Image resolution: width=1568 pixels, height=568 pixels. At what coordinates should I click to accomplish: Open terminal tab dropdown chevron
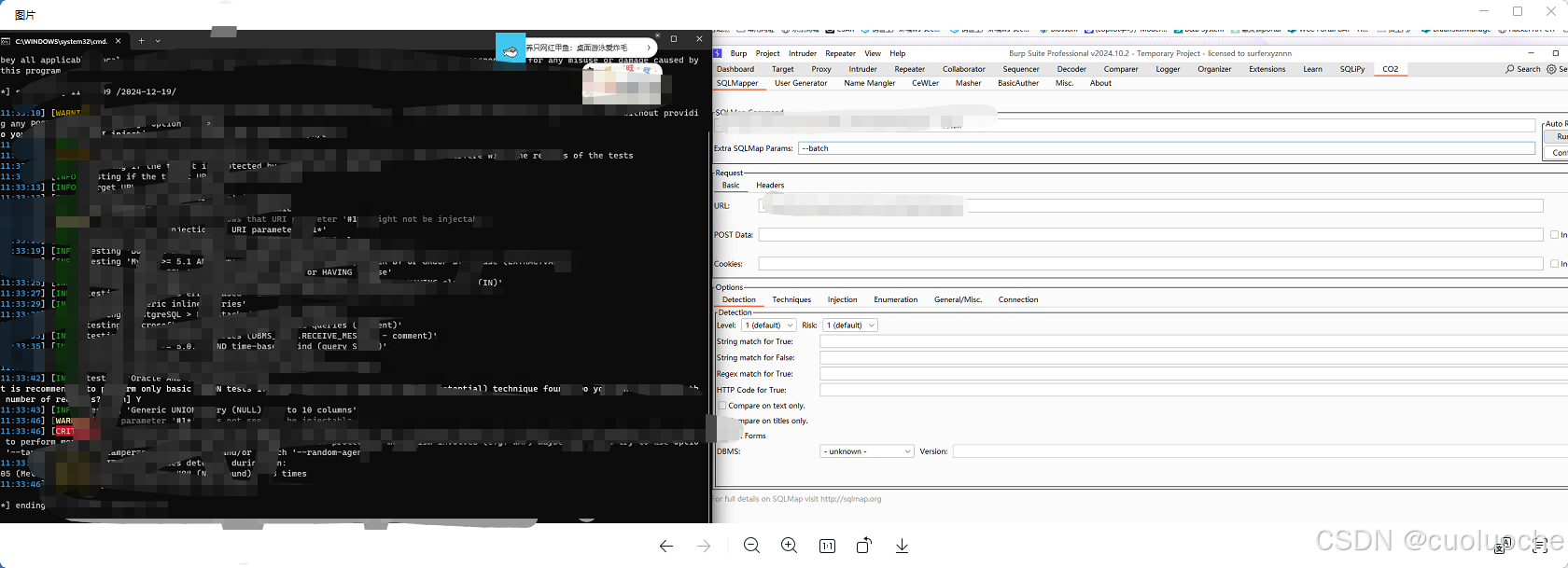[158, 41]
